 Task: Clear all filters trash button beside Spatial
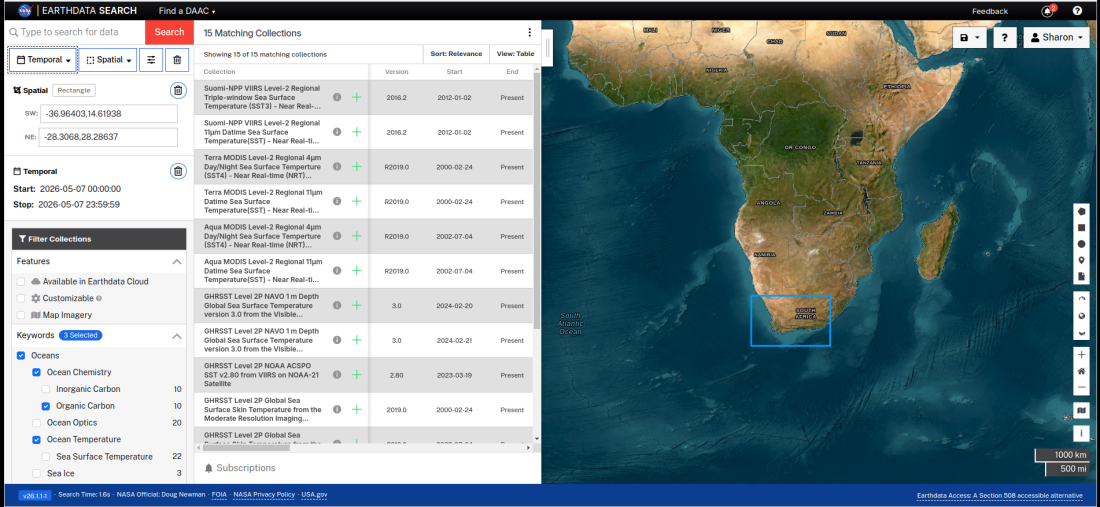(177, 60)
